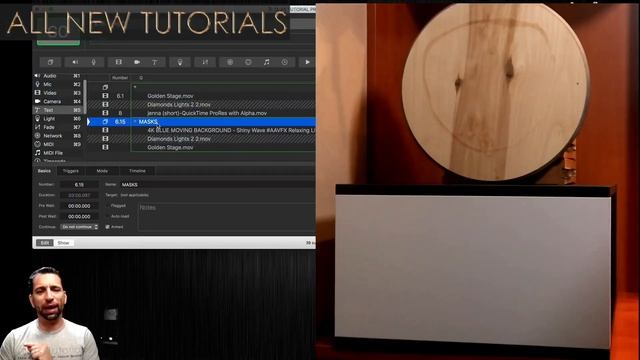Click the video icon of cue 6.1

coord(105,96)
